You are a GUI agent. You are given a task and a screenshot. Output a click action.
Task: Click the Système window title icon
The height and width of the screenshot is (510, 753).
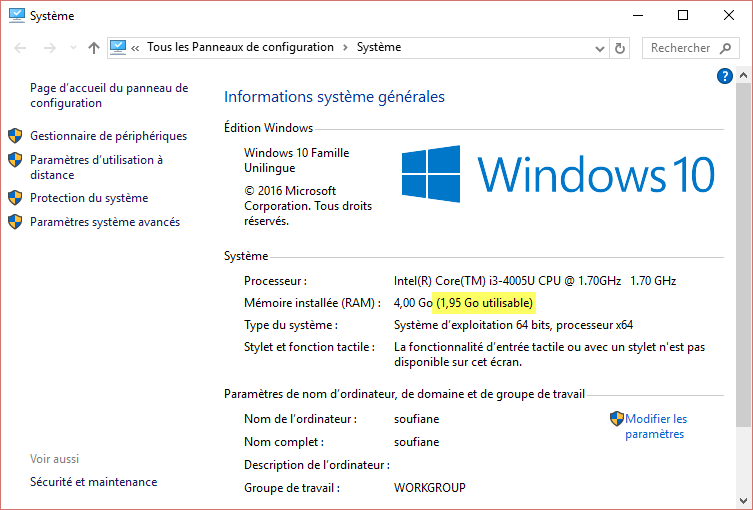coord(16,15)
